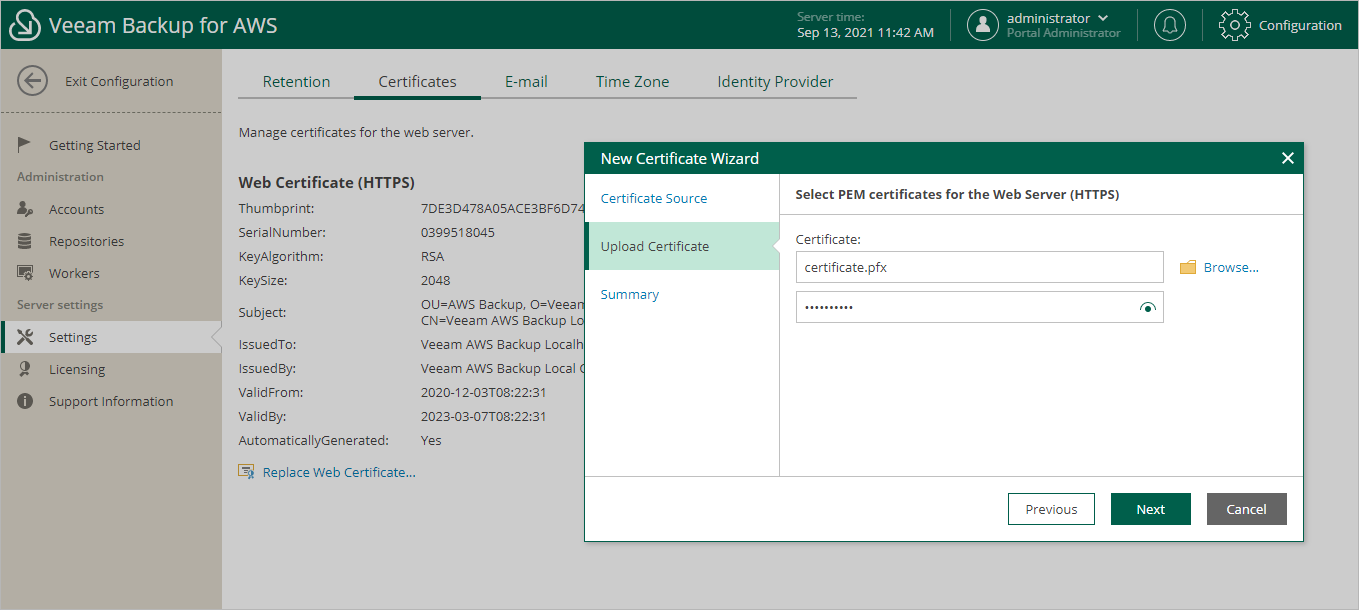This screenshot has height=610, width=1359.
Task: Click the Repositories database icon
Action: 26,241
